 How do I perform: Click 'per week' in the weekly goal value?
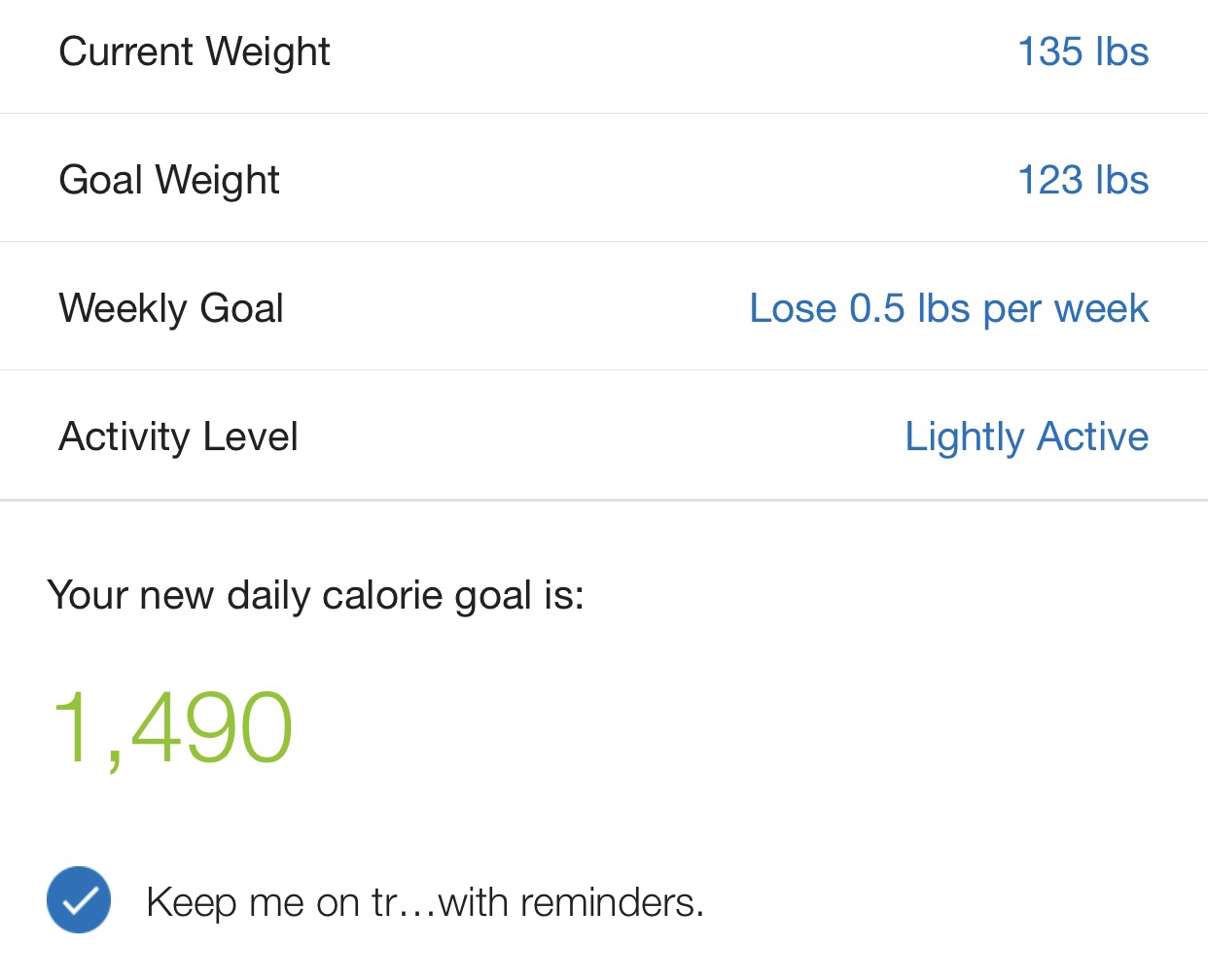coord(1065,309)
